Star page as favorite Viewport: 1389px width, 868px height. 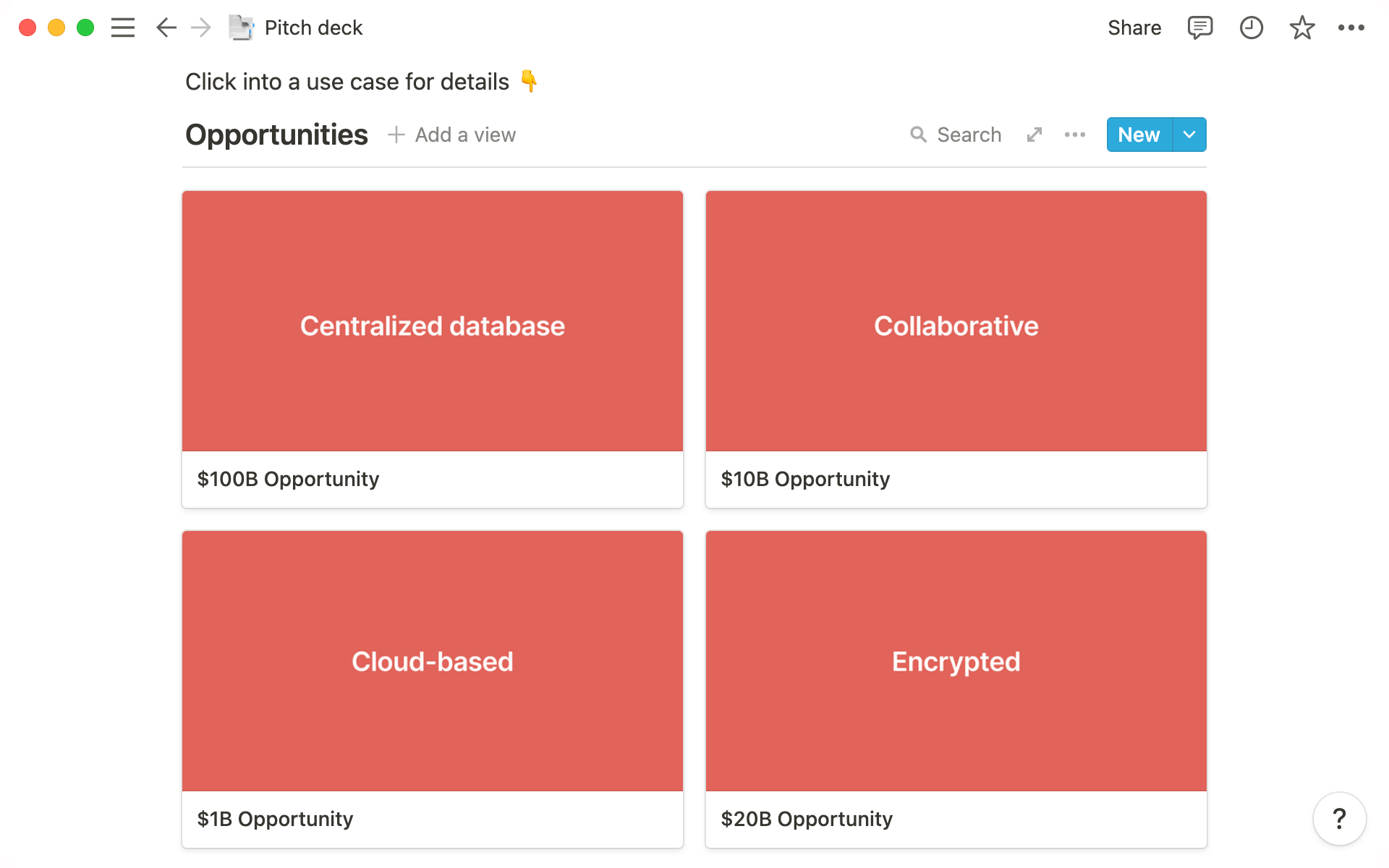pyautogui.click(x=1301, y=27)
